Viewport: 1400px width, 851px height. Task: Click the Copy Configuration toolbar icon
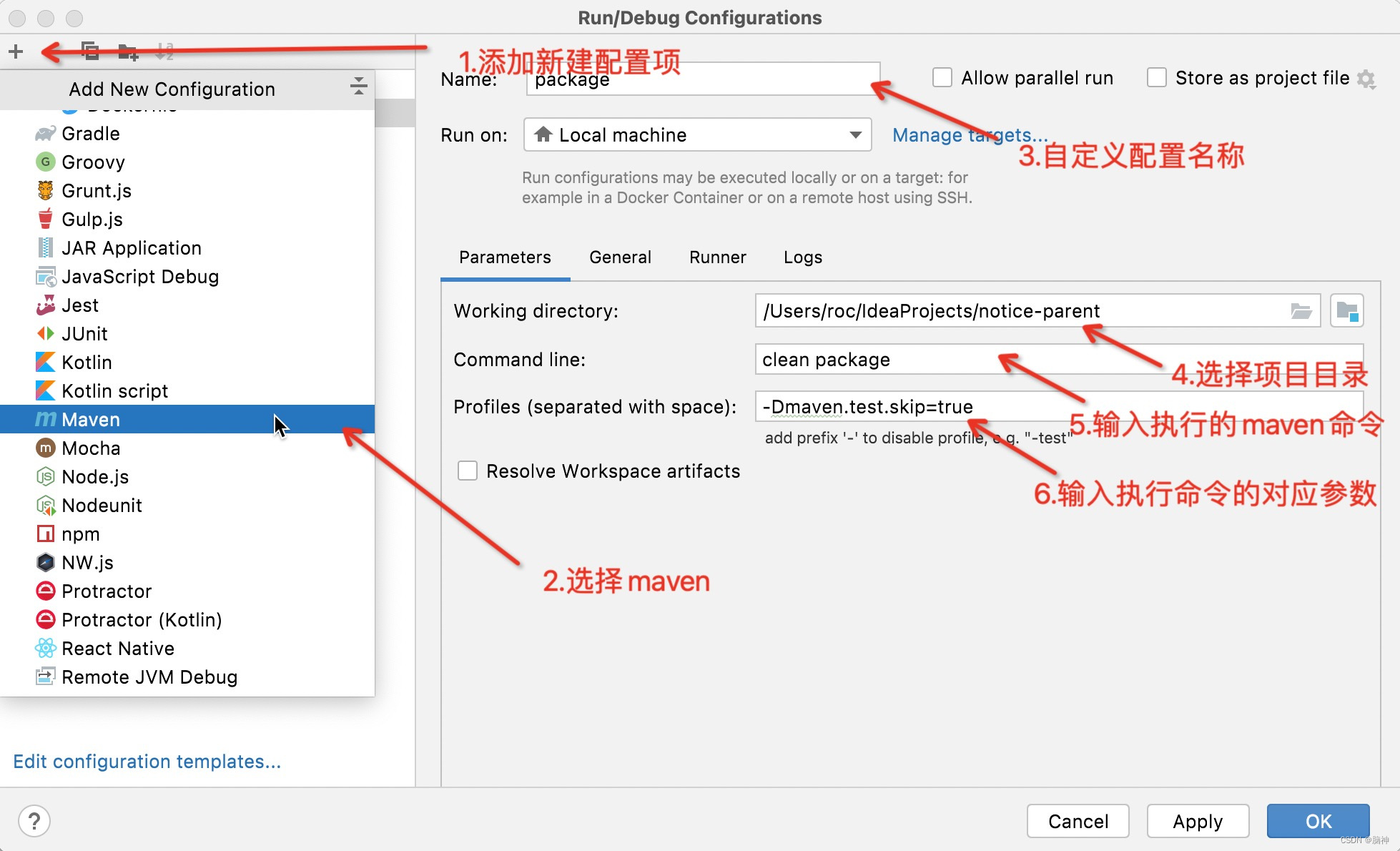tap(90, 51)
